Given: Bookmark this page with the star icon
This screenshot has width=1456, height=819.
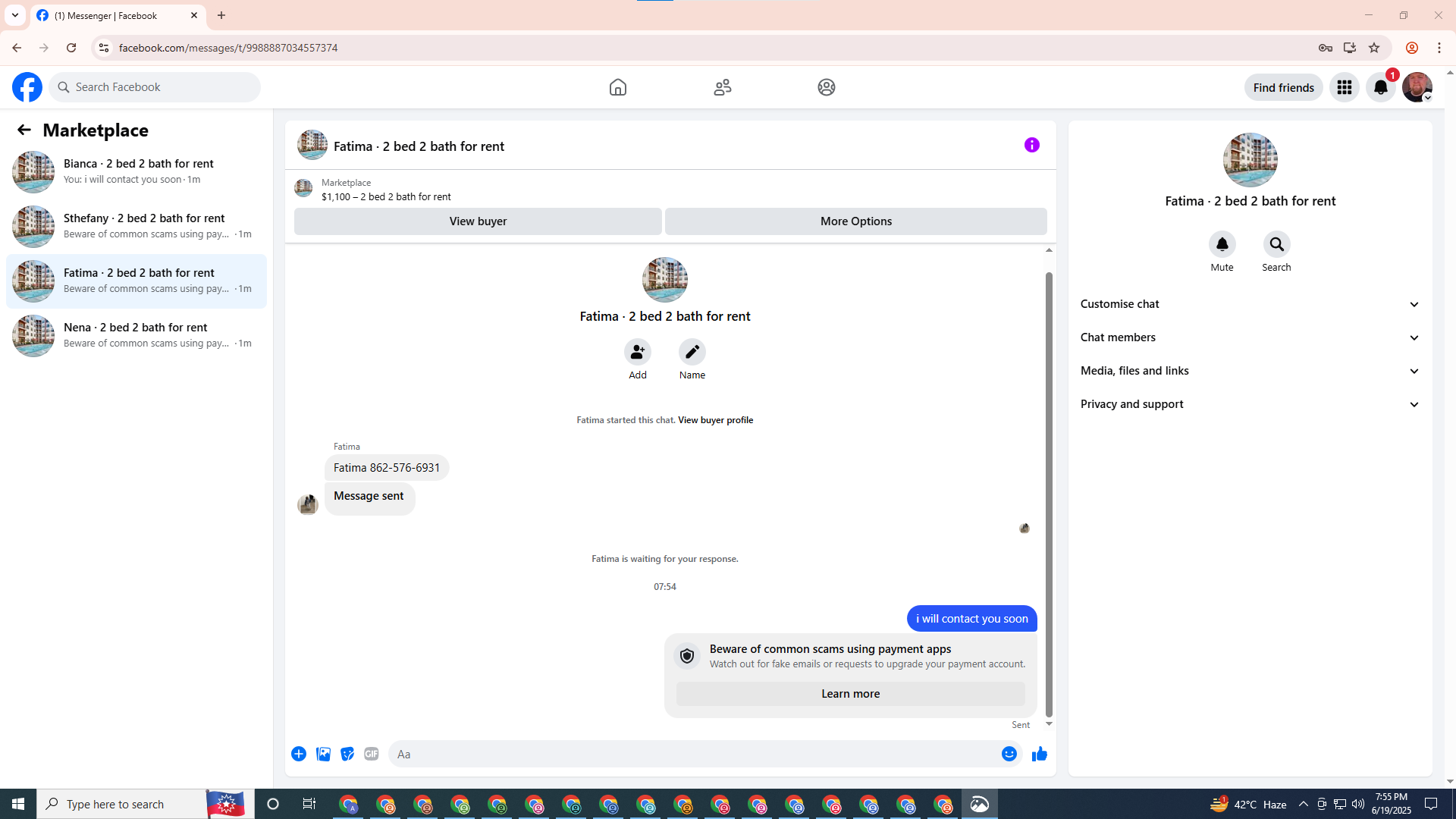Looking at the screenshot, I should click(x=1374, y=48).
